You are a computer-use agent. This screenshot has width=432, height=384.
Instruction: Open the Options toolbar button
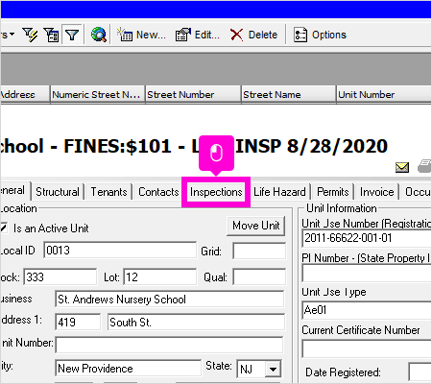tap(320, 35)
